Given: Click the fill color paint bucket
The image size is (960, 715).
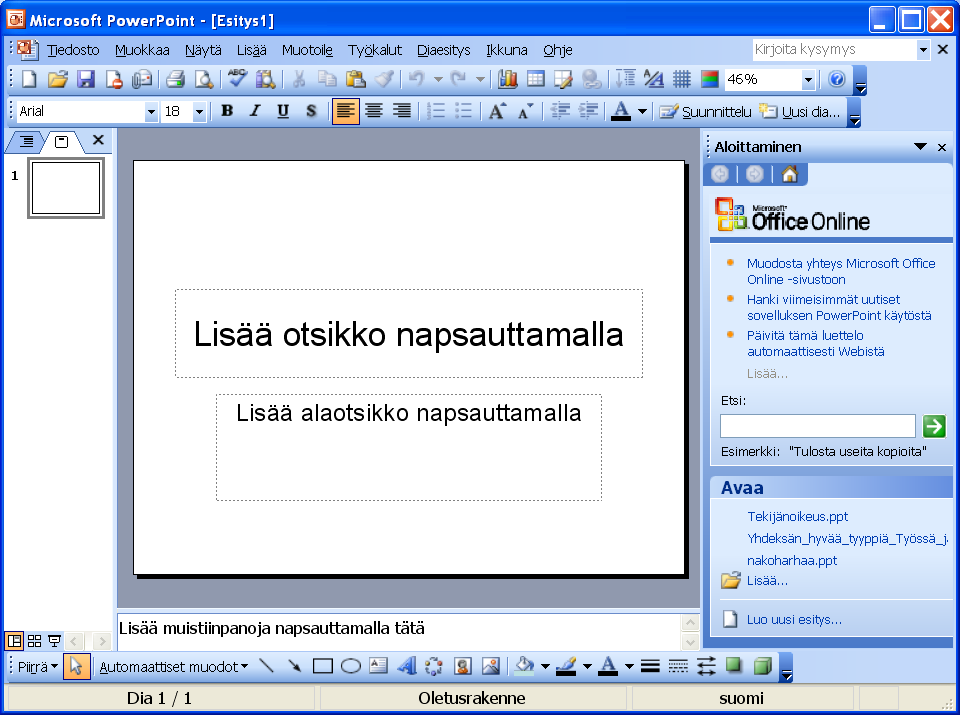Looking at the screenshot, I should coord(525,666).
